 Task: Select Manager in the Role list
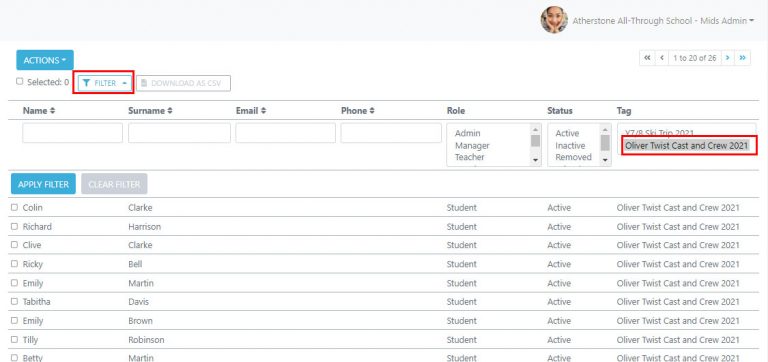(472, 145)
